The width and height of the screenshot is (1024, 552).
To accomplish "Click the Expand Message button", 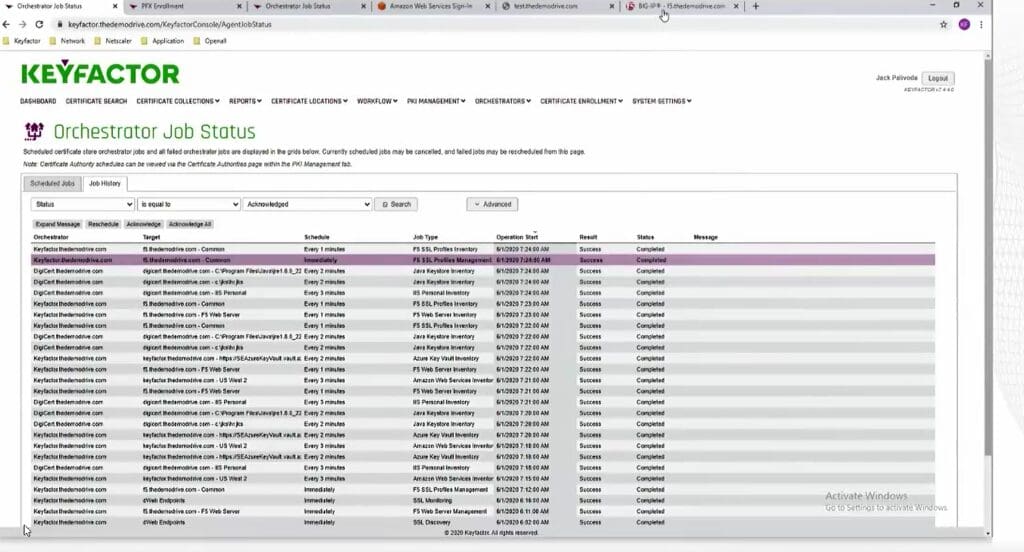I will 57,224.
